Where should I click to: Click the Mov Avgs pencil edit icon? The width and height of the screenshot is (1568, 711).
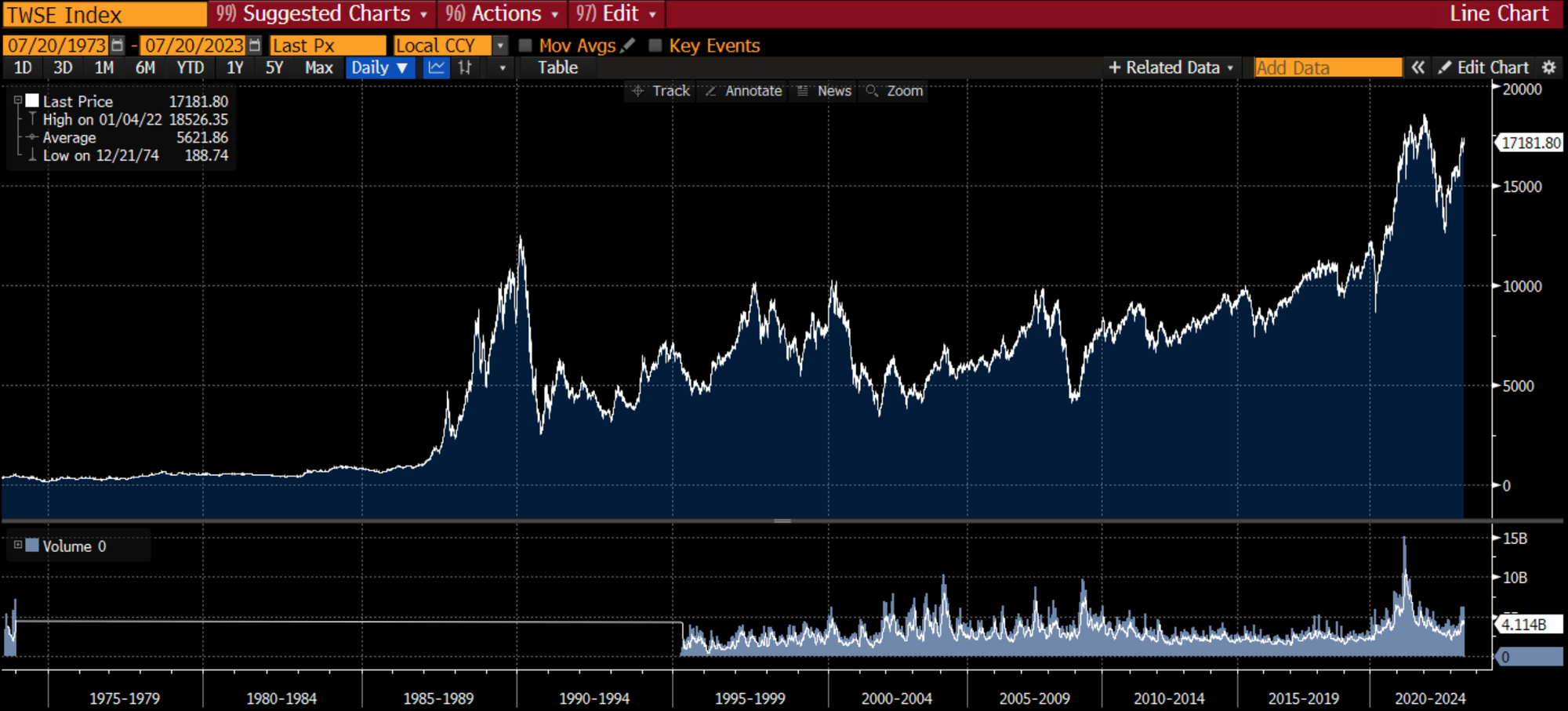coord(627,45)
